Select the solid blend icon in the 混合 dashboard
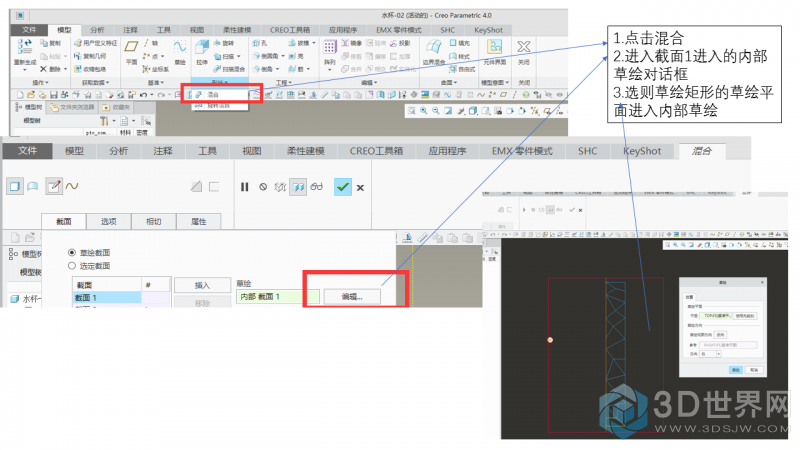 click(15, 186)
